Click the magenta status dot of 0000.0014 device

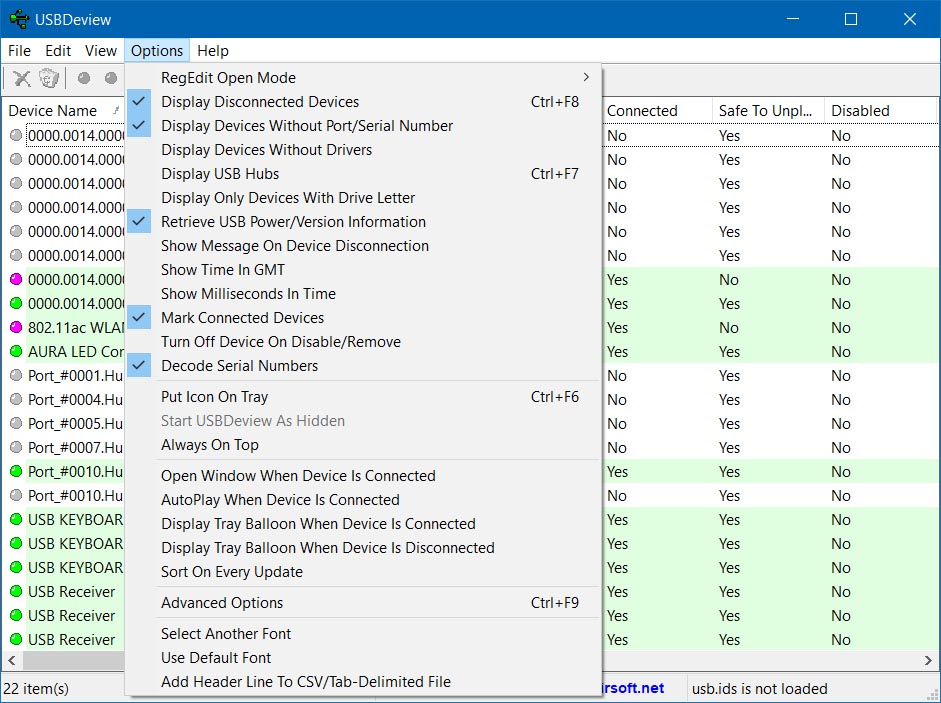(x=16, y=279)
